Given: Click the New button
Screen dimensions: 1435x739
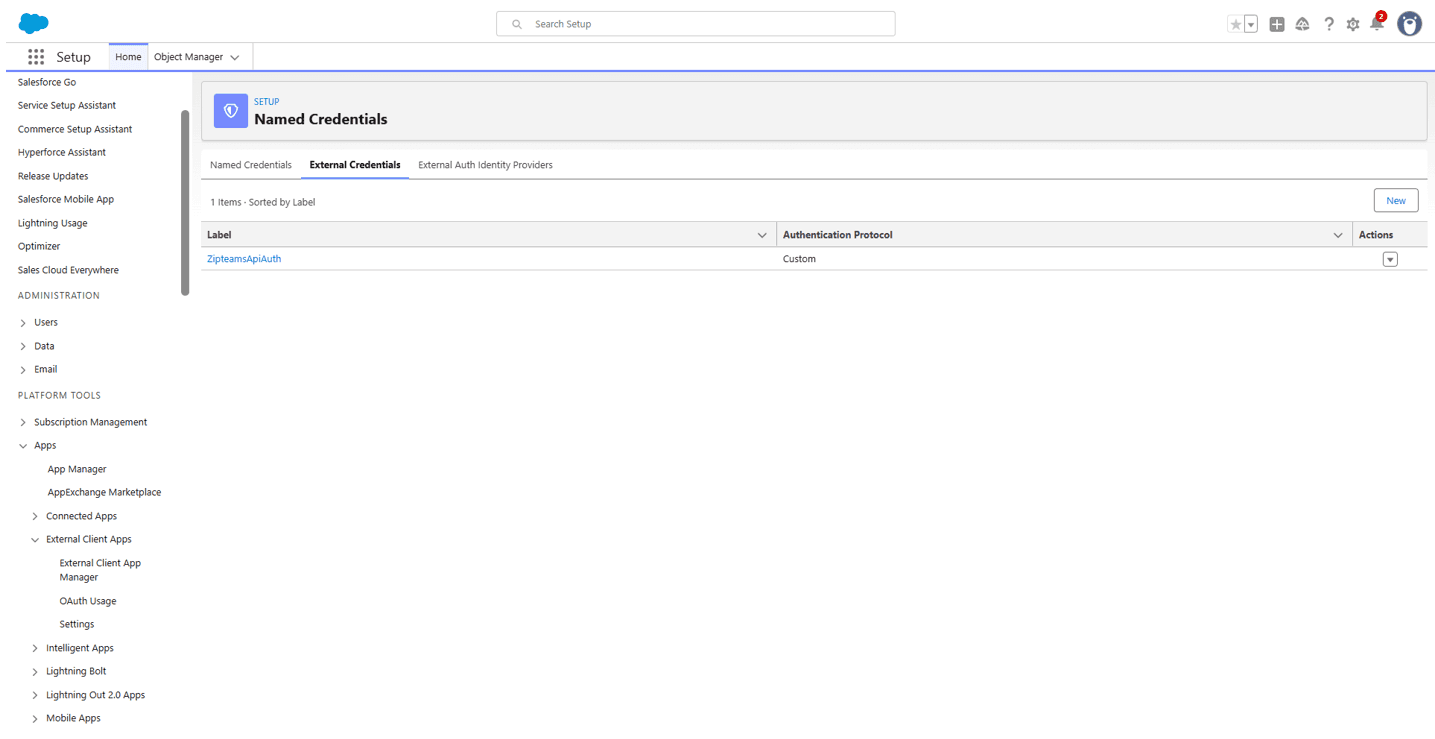Looking at the screenshot, I should tap(1396, 201).
